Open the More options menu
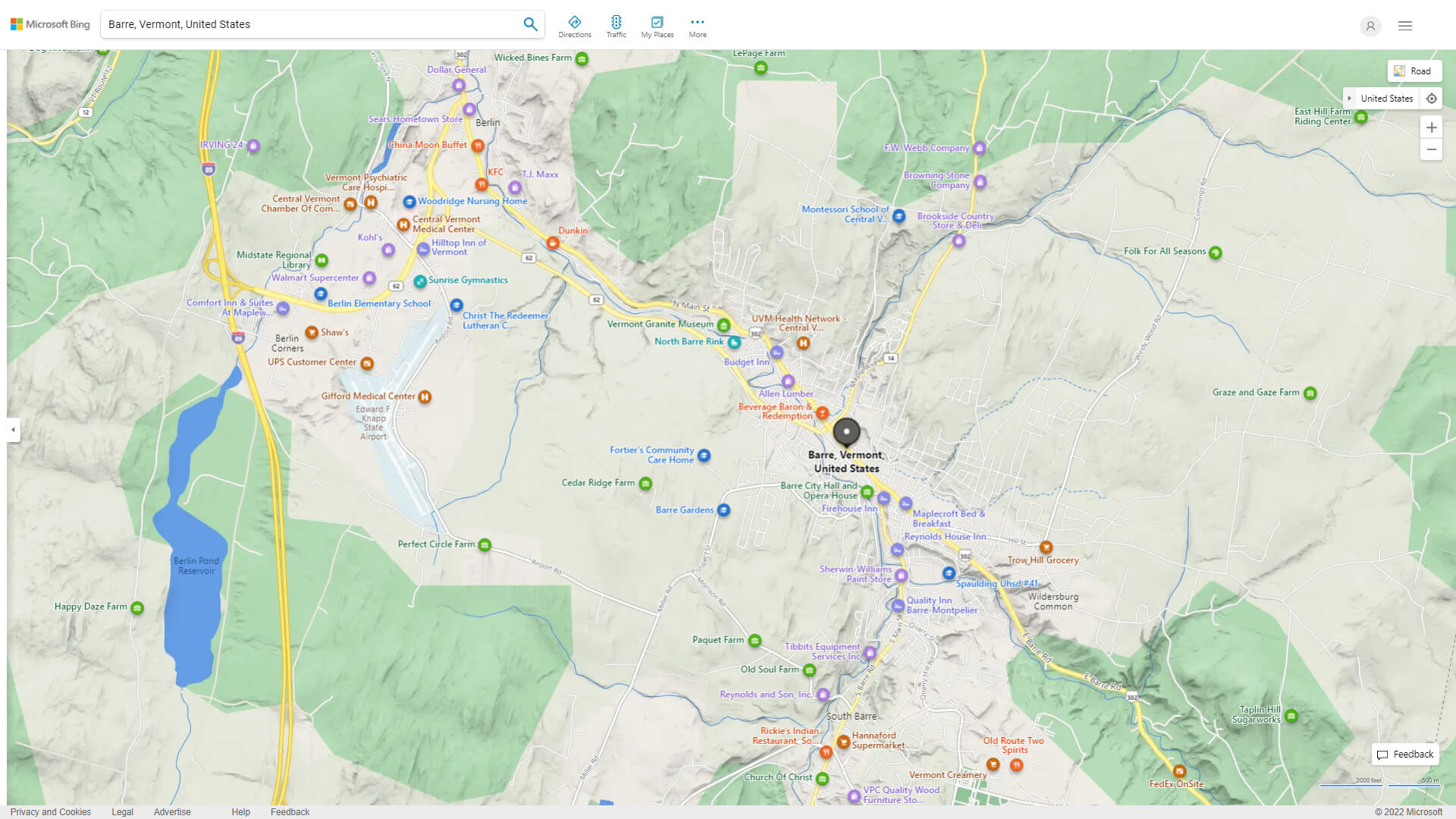 tap(697, 25)
